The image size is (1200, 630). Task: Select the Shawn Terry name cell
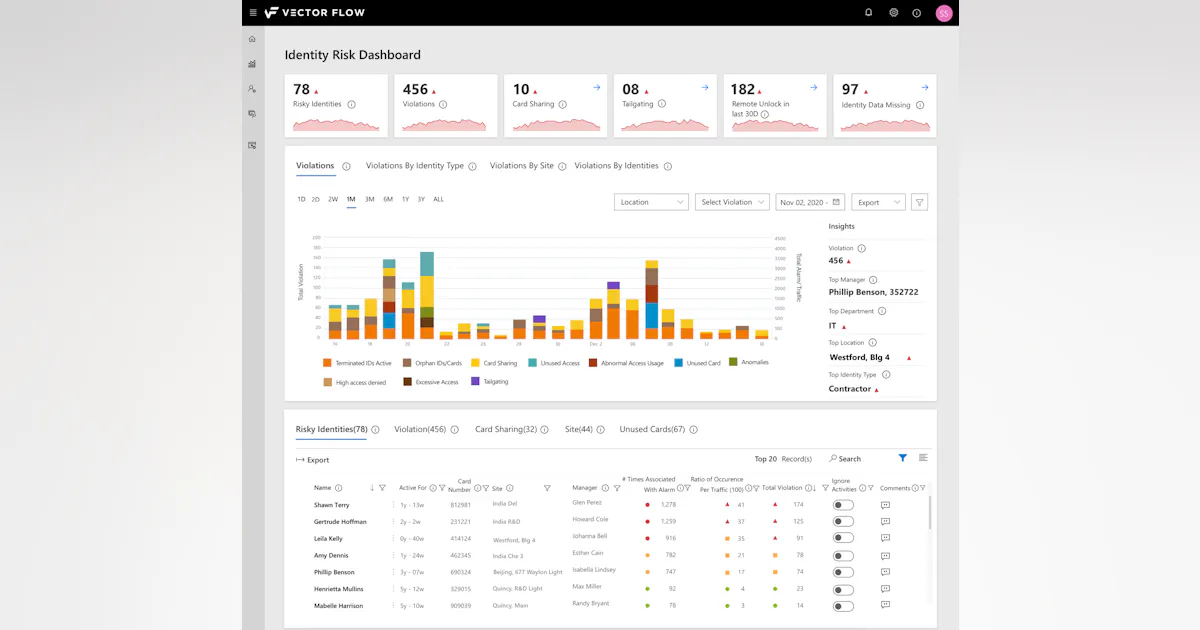tap(331, 505)
